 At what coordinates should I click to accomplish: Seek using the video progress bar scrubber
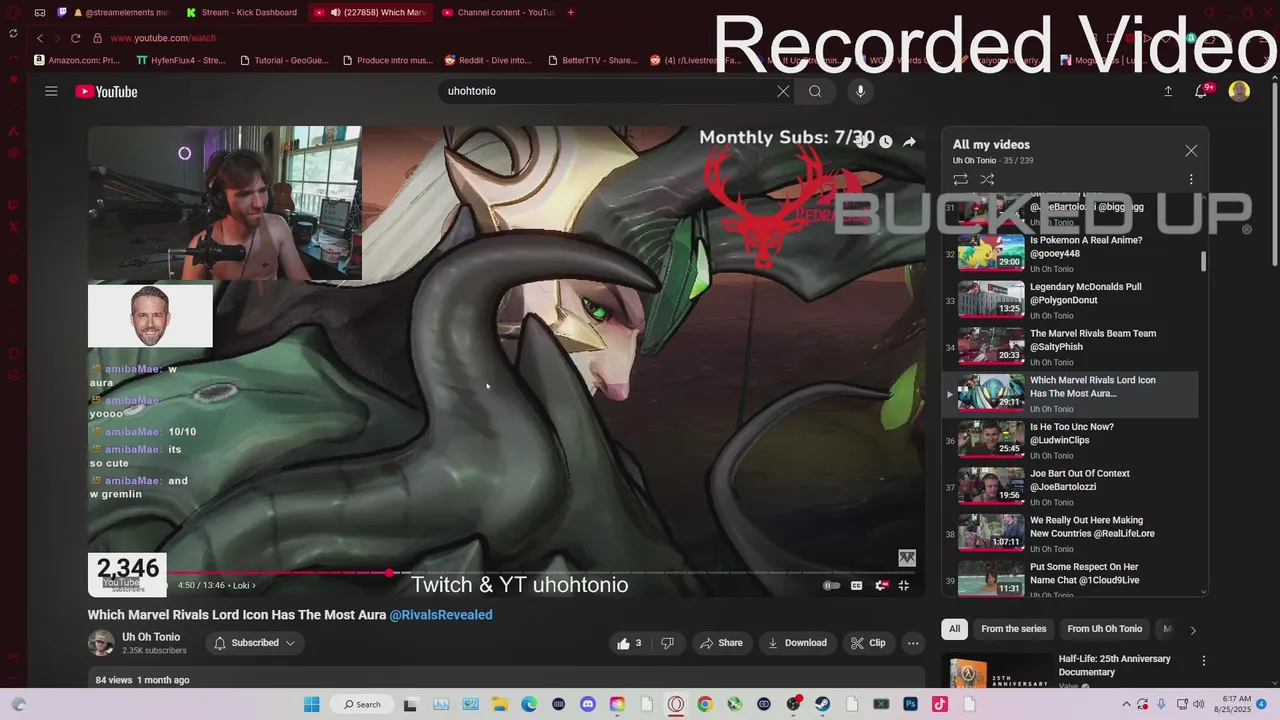tap(389, 572)
